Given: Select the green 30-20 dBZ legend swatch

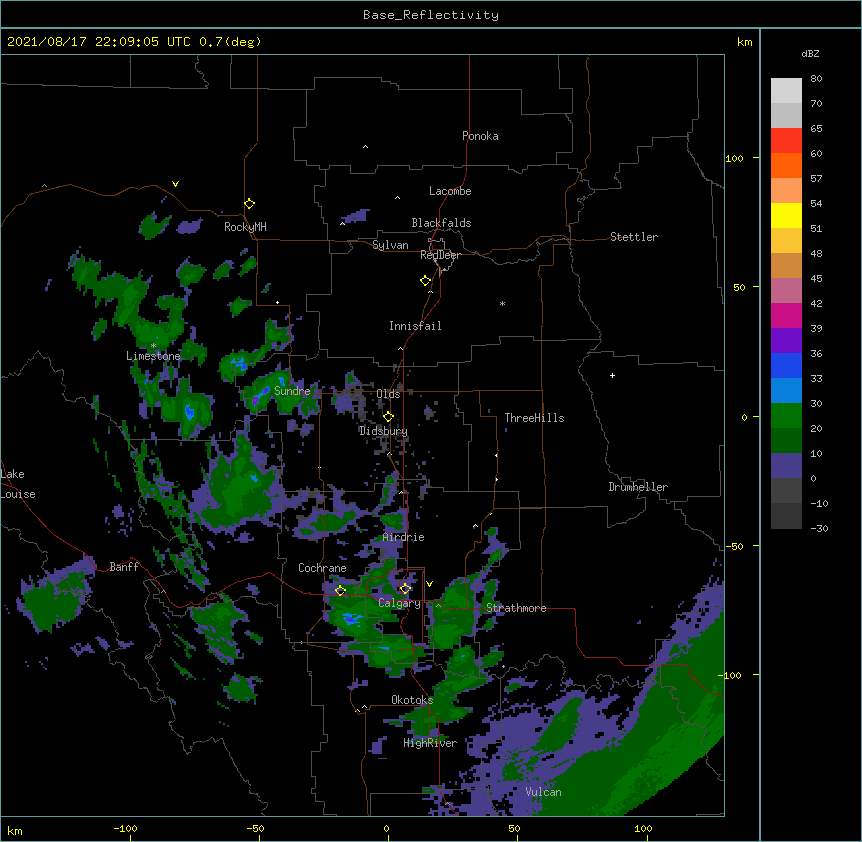Looking at the screenshot, I should pos(786,416).
